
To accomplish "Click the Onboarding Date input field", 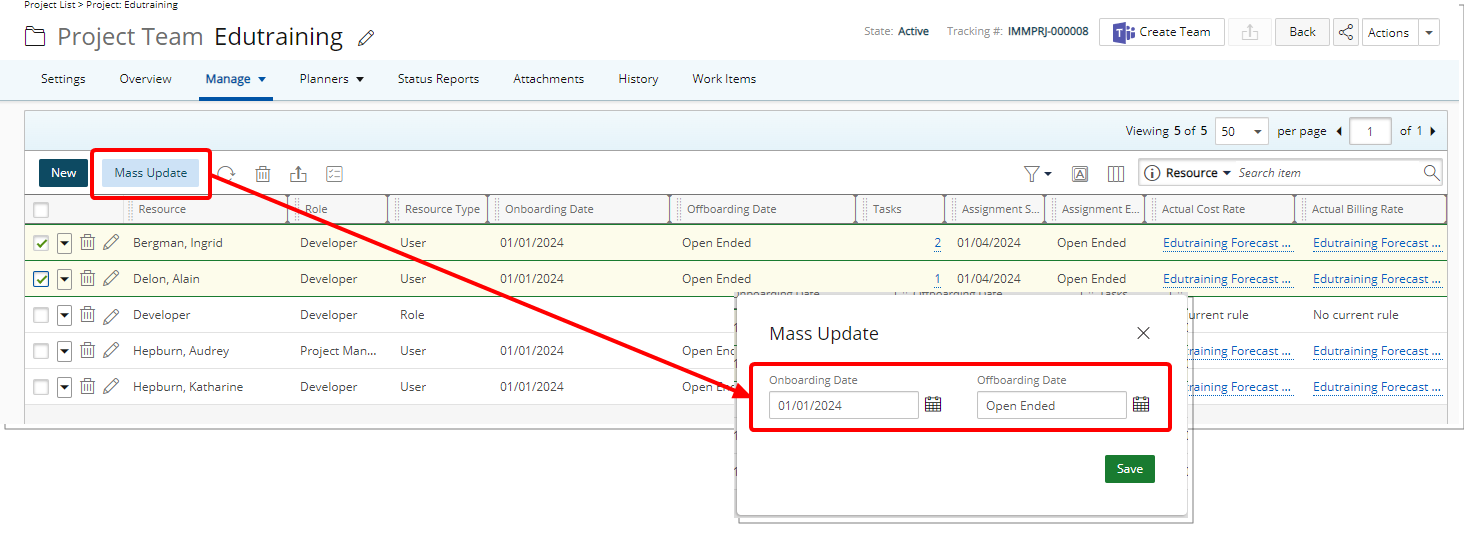I will [x=843, y=405].
